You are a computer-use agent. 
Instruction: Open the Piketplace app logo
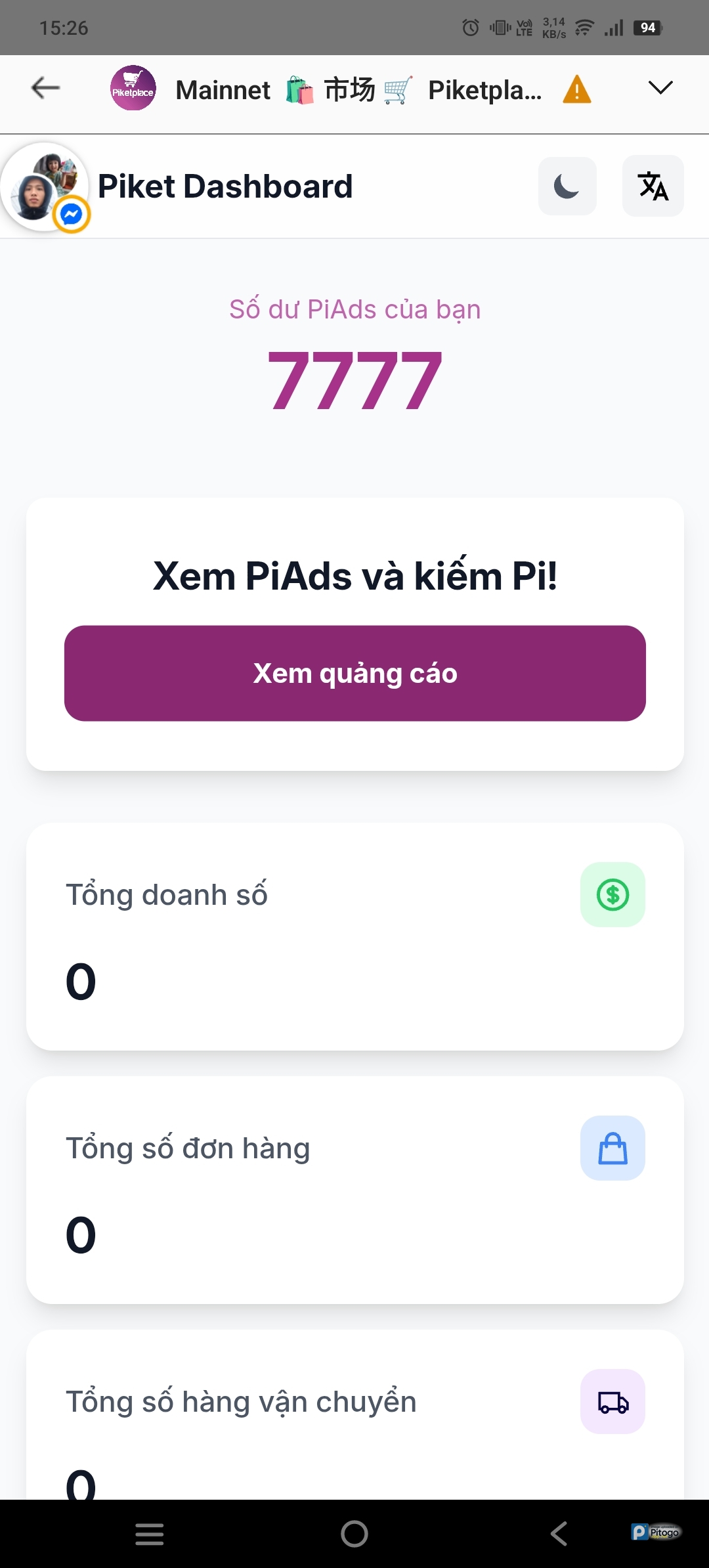pos(133,88)
